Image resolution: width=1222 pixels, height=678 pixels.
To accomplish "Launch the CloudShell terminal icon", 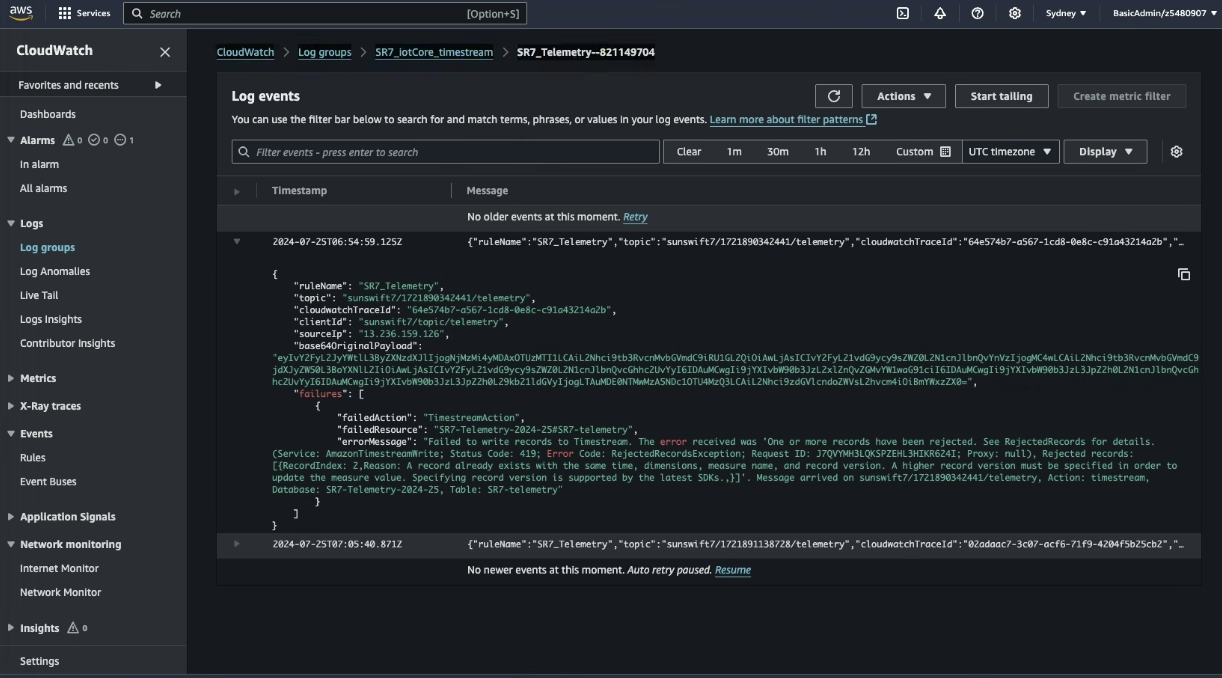I will [902, 13].
